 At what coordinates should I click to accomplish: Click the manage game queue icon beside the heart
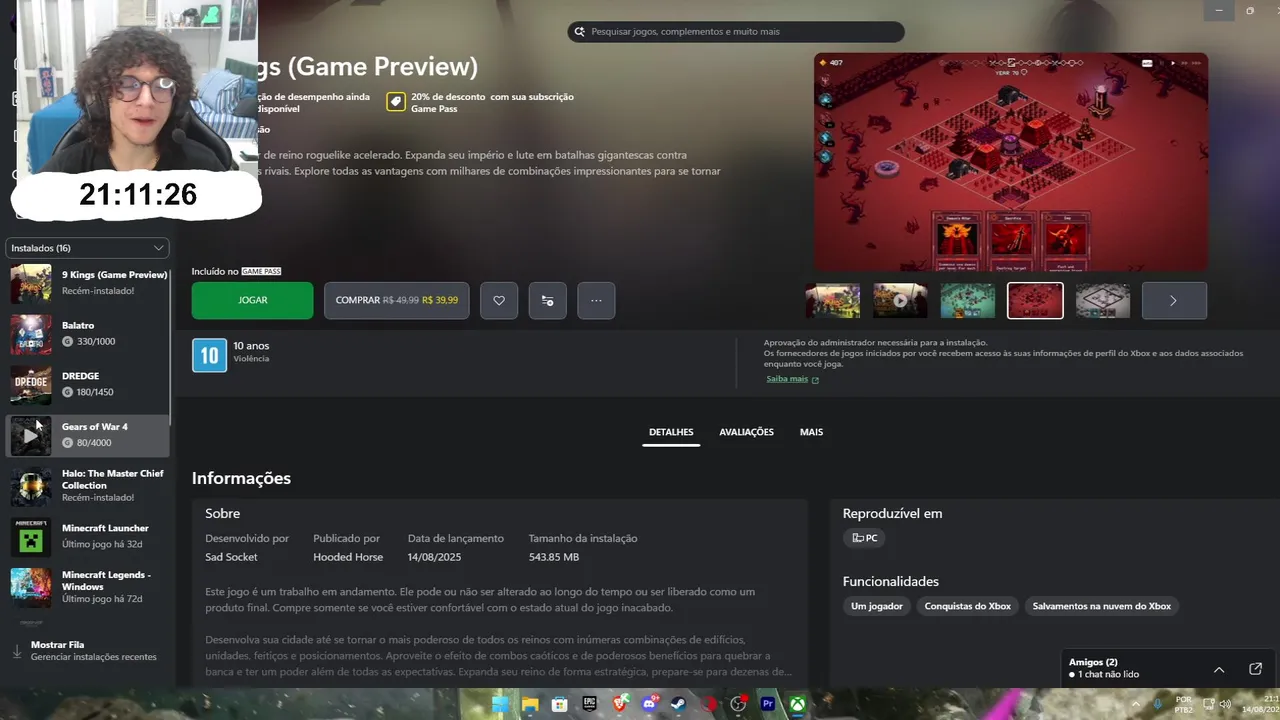[547, 300]
